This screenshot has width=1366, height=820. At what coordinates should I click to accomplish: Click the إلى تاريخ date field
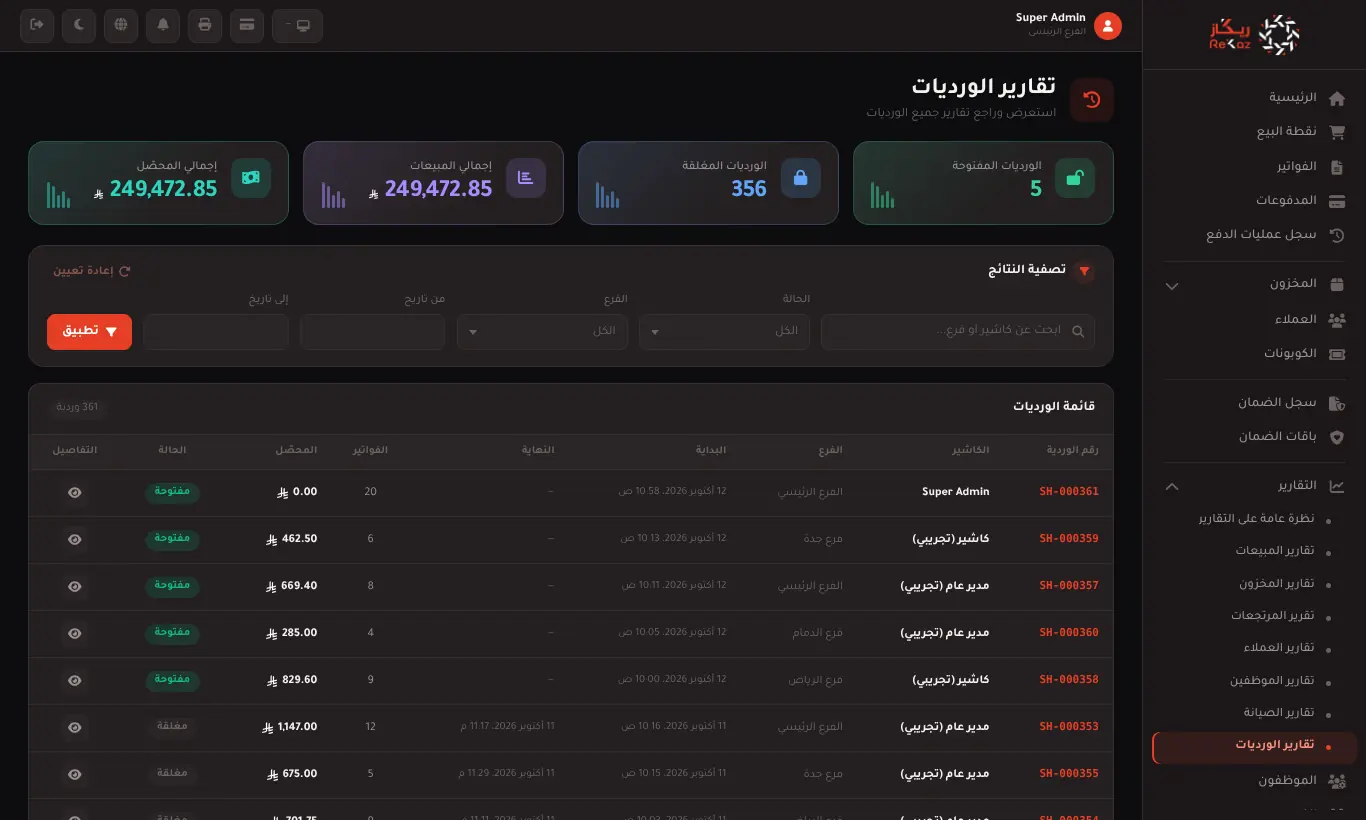coord(216,331)
